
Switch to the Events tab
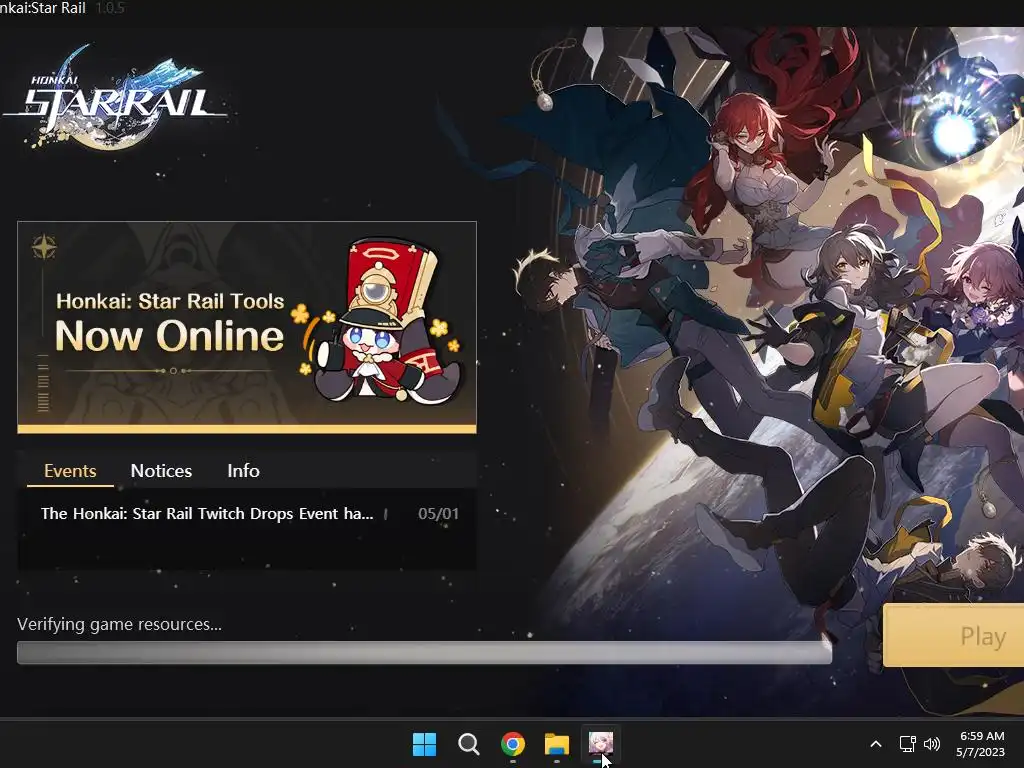(x=70, y=471)
